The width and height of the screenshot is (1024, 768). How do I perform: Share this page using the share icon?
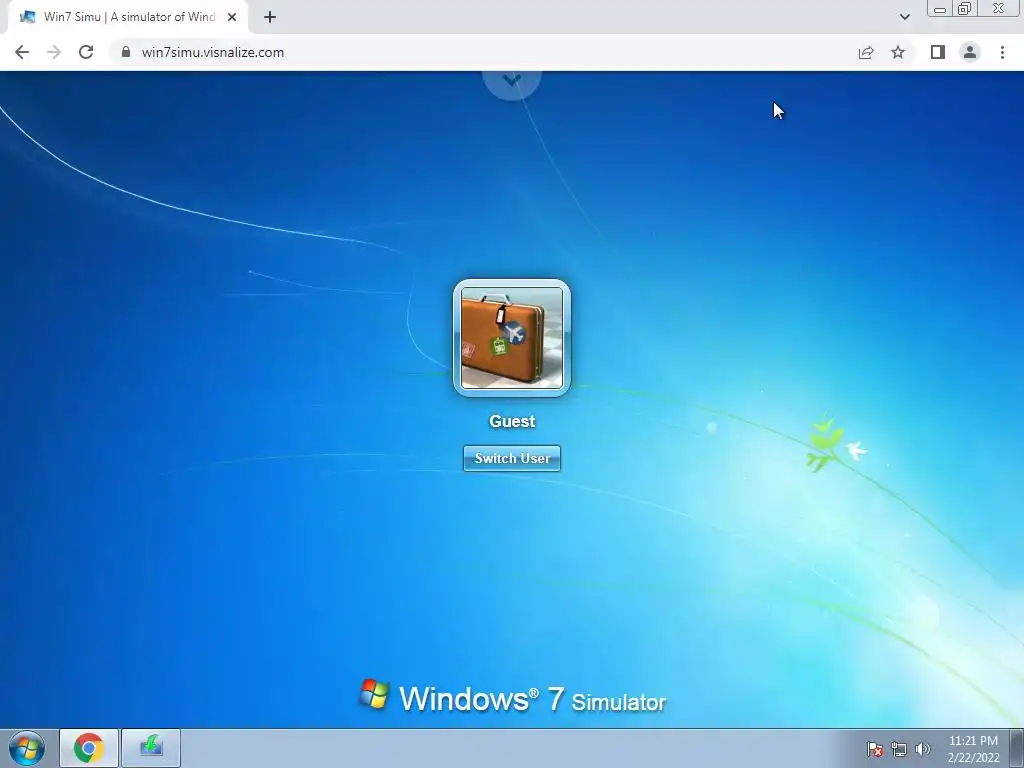click(x=866, y=52)
